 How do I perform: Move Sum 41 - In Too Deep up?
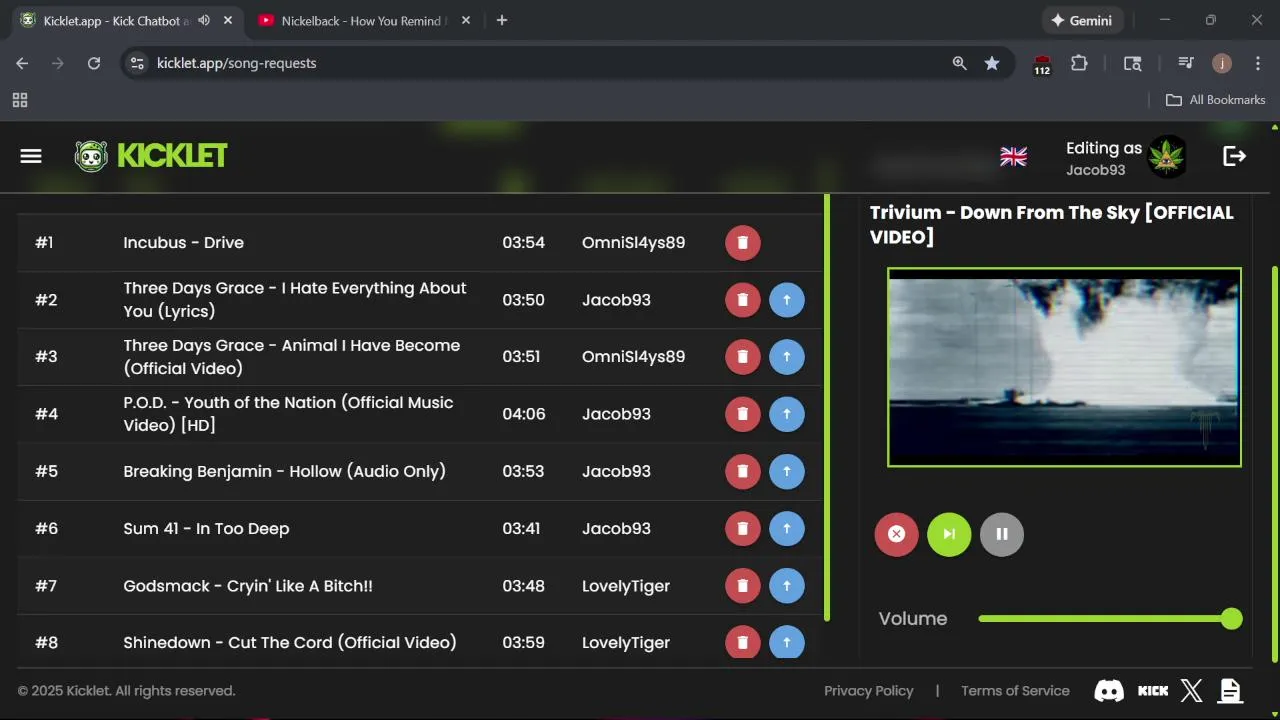pos(787,529)
